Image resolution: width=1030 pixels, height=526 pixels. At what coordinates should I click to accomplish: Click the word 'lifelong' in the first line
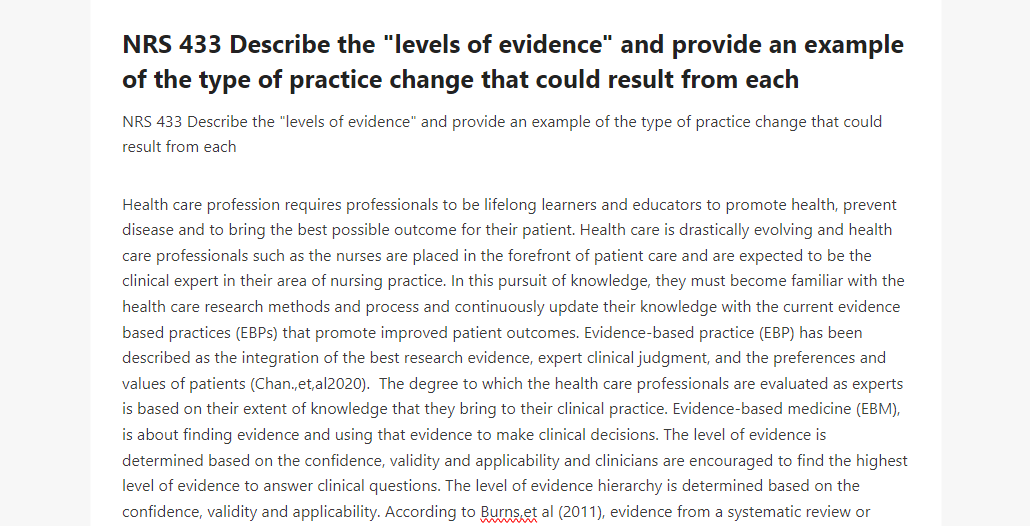click(x=510, y=205)
